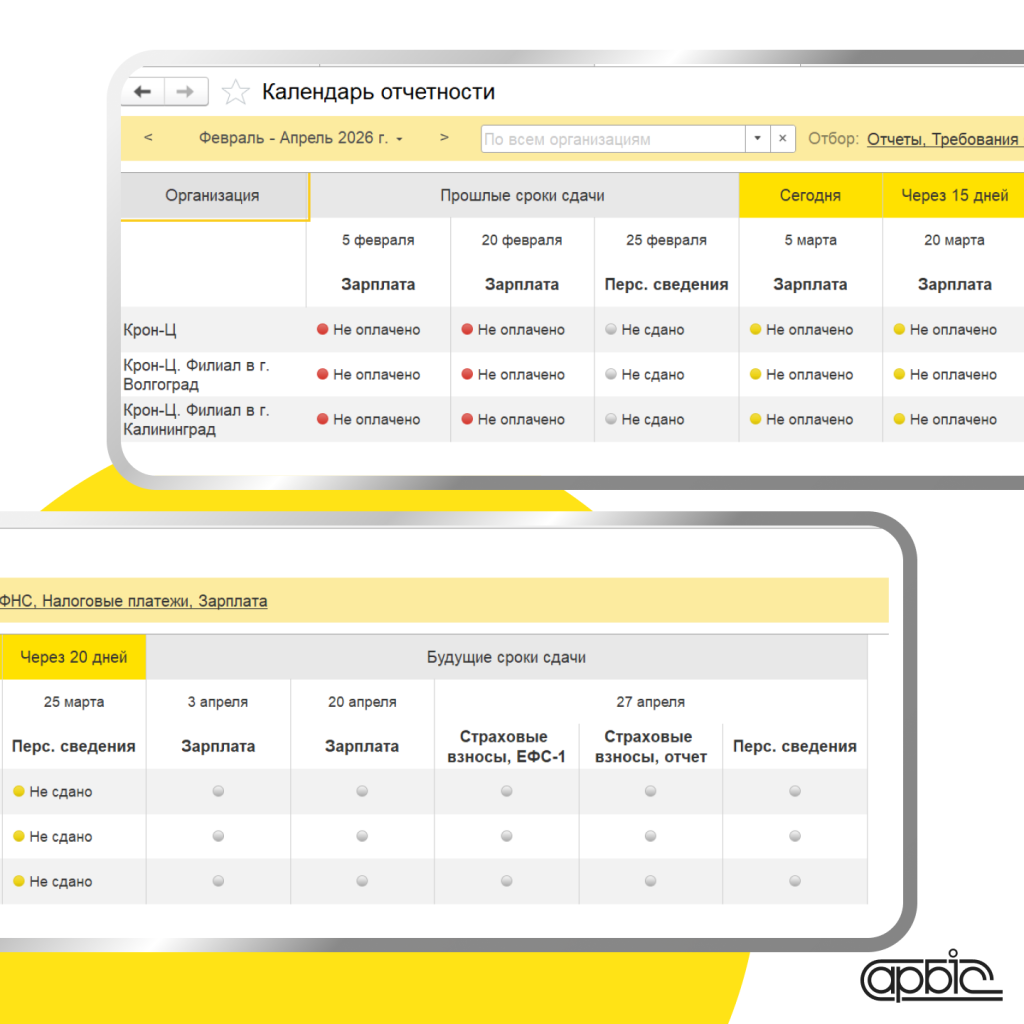1024x1024 pixels.
Task: Select the Сегодня column header
Action: [810, 196]
